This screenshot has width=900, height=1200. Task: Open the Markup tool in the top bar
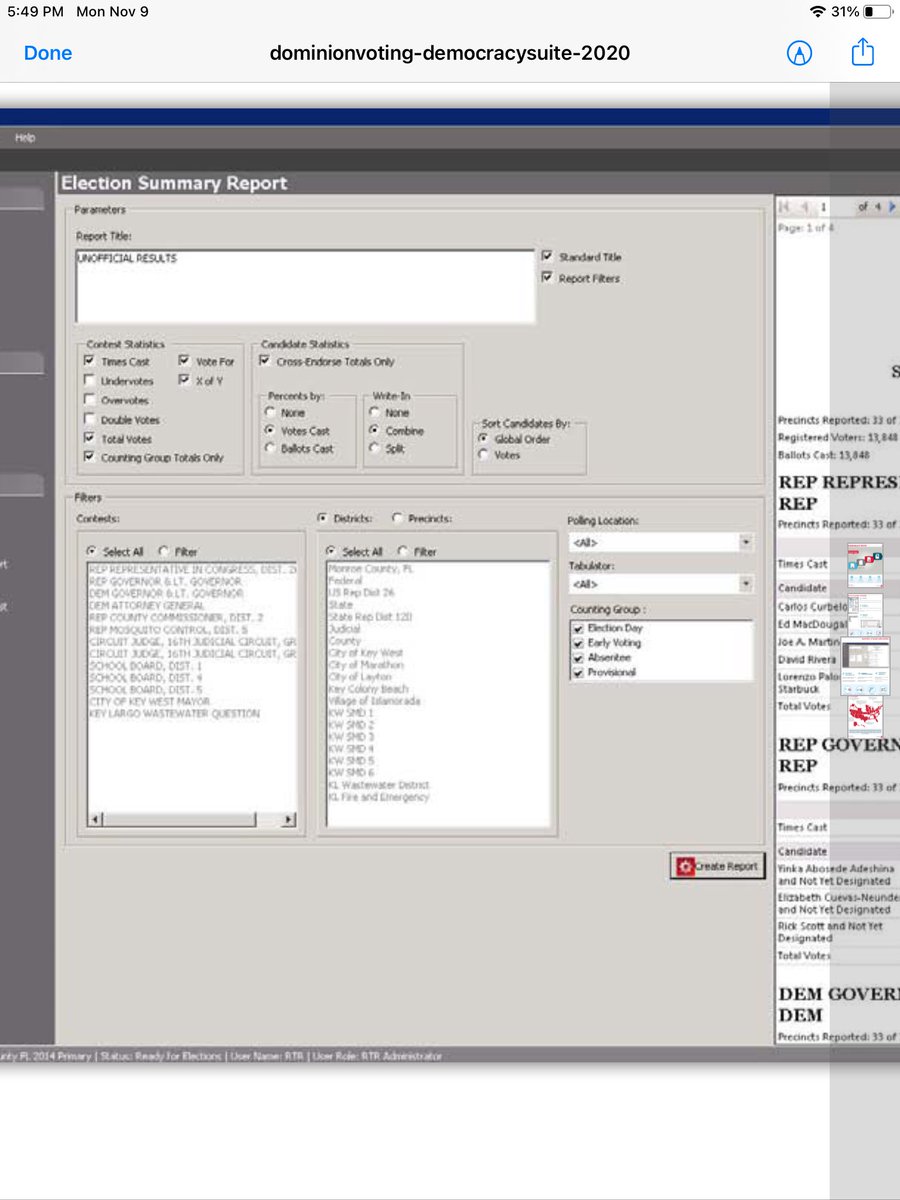point(799,53)
